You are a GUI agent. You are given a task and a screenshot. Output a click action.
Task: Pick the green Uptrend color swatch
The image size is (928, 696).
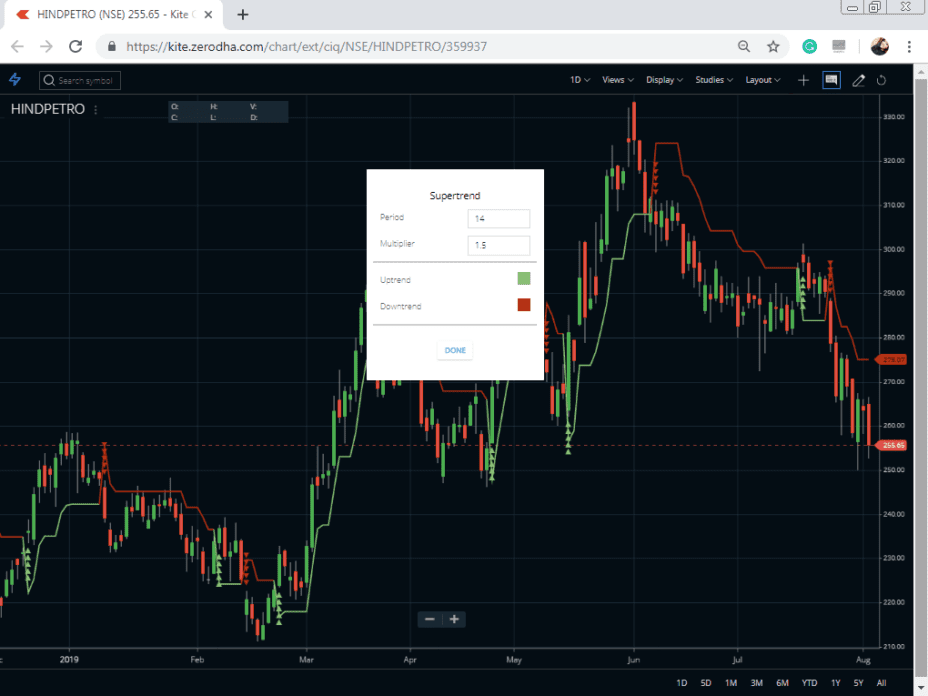(523, 278)
